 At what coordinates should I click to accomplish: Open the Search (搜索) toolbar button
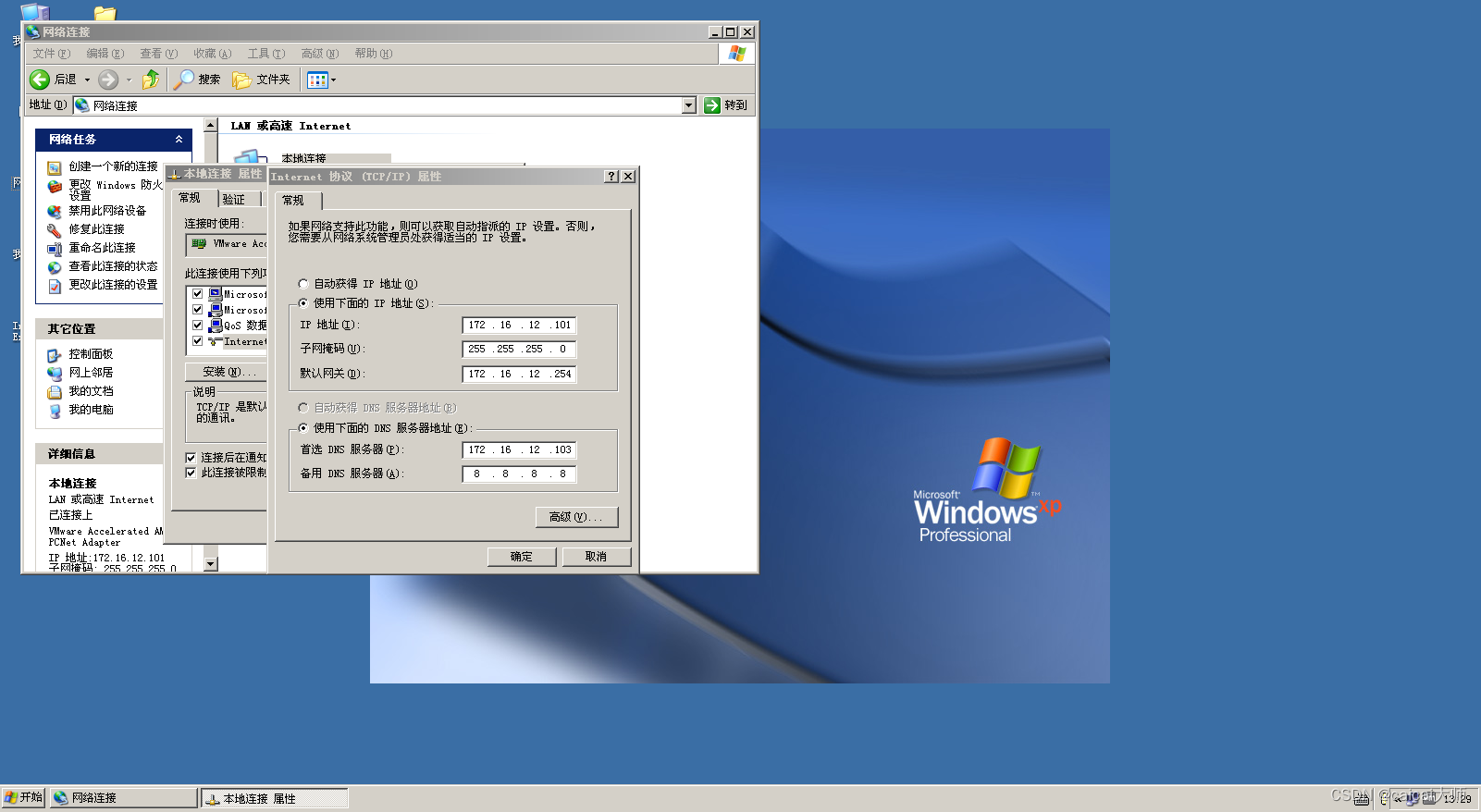coord(197,80)
